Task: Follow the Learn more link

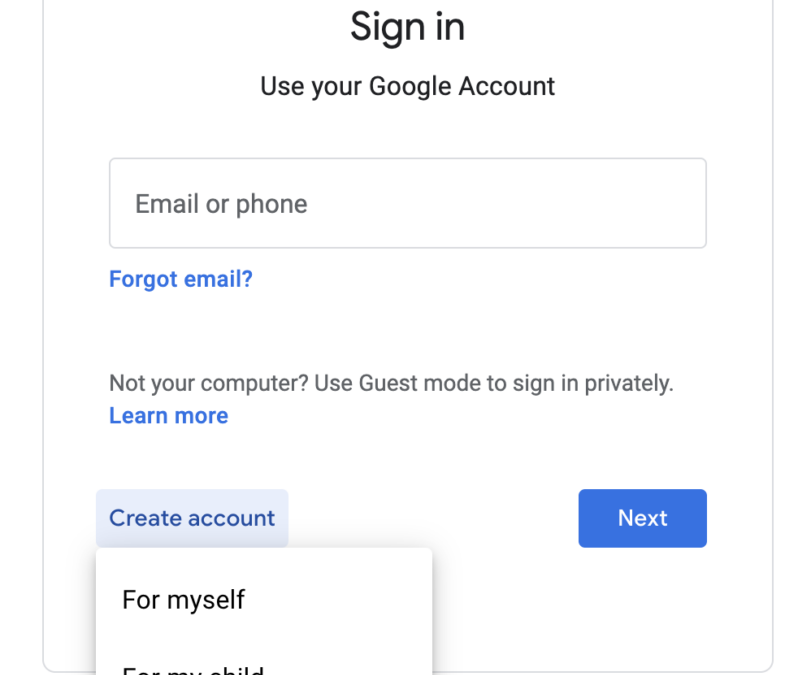Action: coord(168,416)
